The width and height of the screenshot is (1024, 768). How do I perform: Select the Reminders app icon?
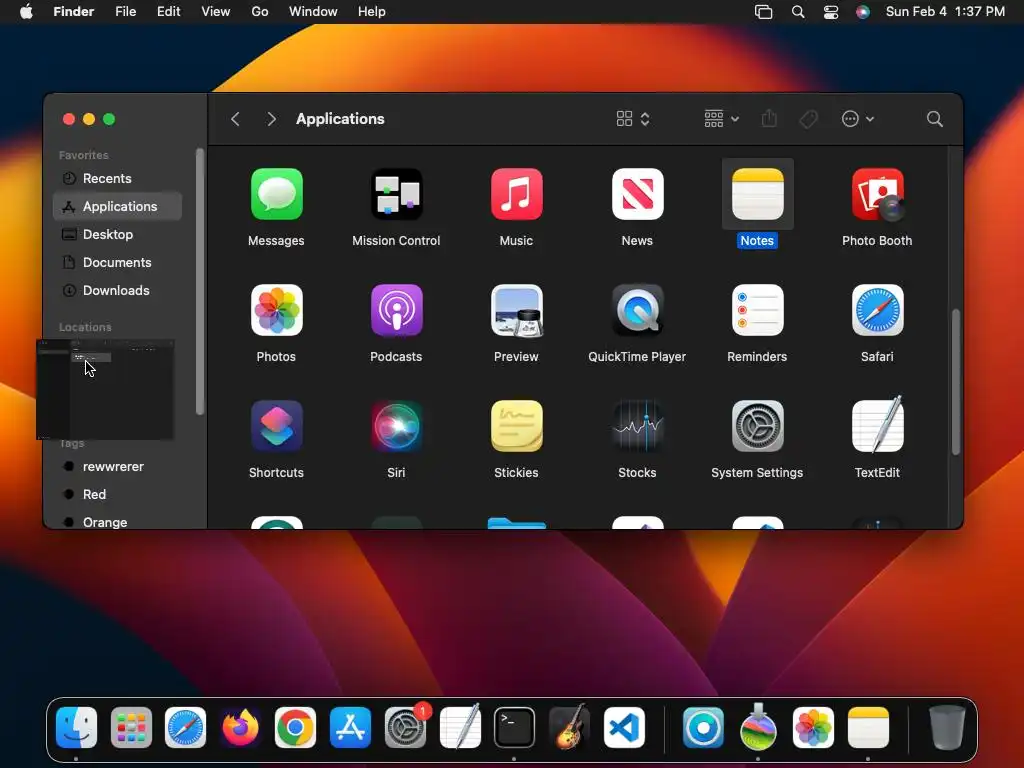pyautogui.click(x=758, y=310)
